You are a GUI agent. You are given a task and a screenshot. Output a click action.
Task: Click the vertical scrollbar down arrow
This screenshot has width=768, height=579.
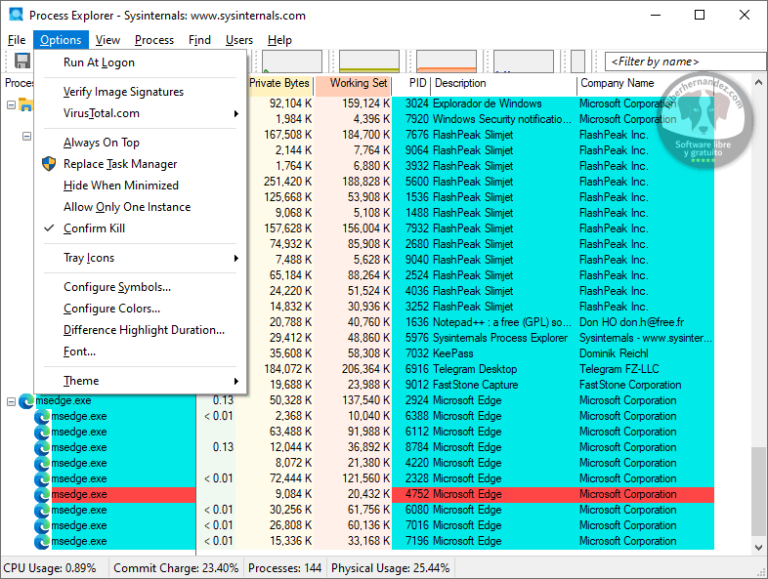point(759,548)
